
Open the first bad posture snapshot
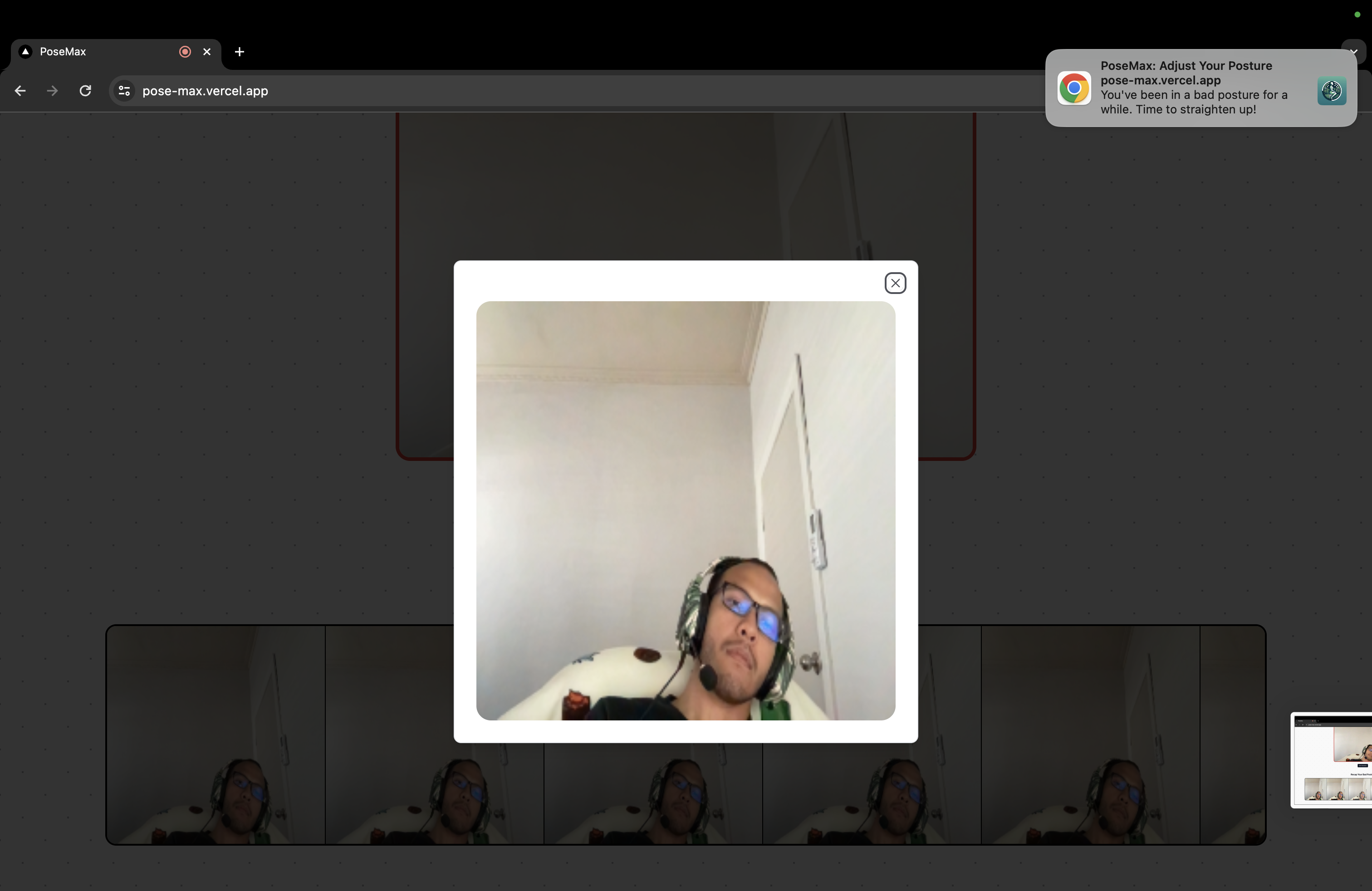click(x=216, y=735)
